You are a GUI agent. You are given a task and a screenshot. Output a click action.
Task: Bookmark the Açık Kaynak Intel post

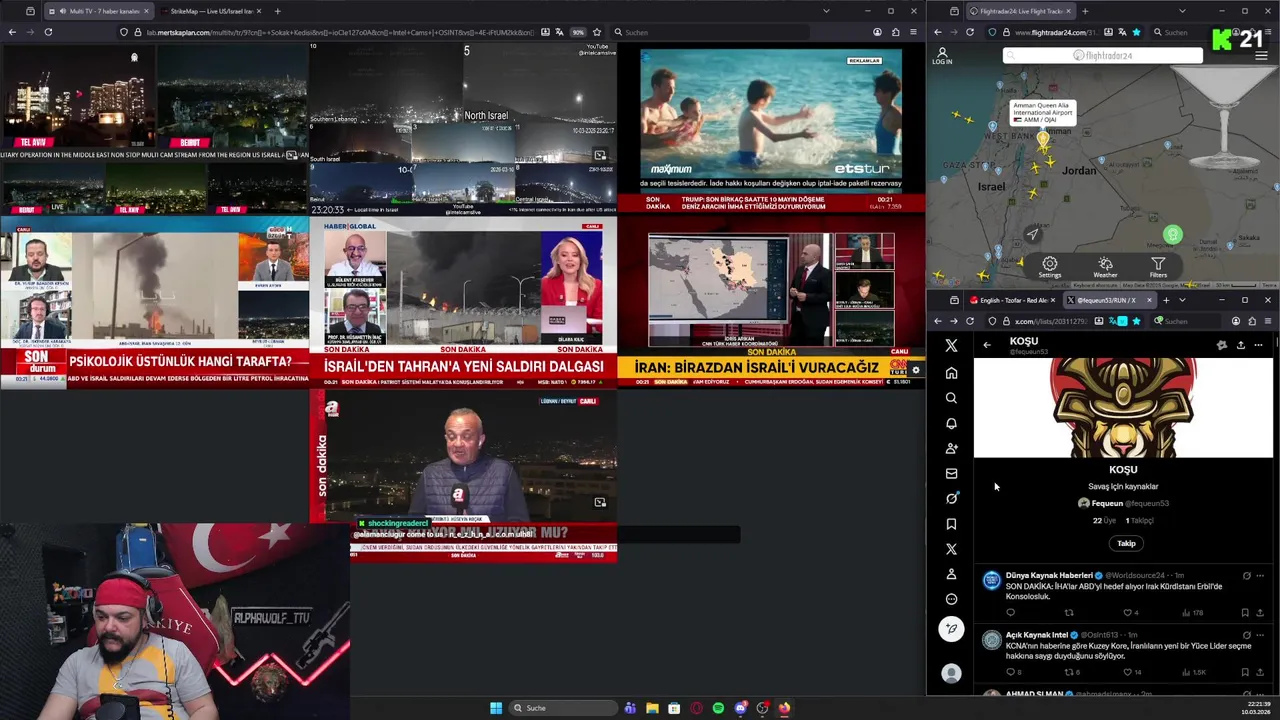point(1245,672)
